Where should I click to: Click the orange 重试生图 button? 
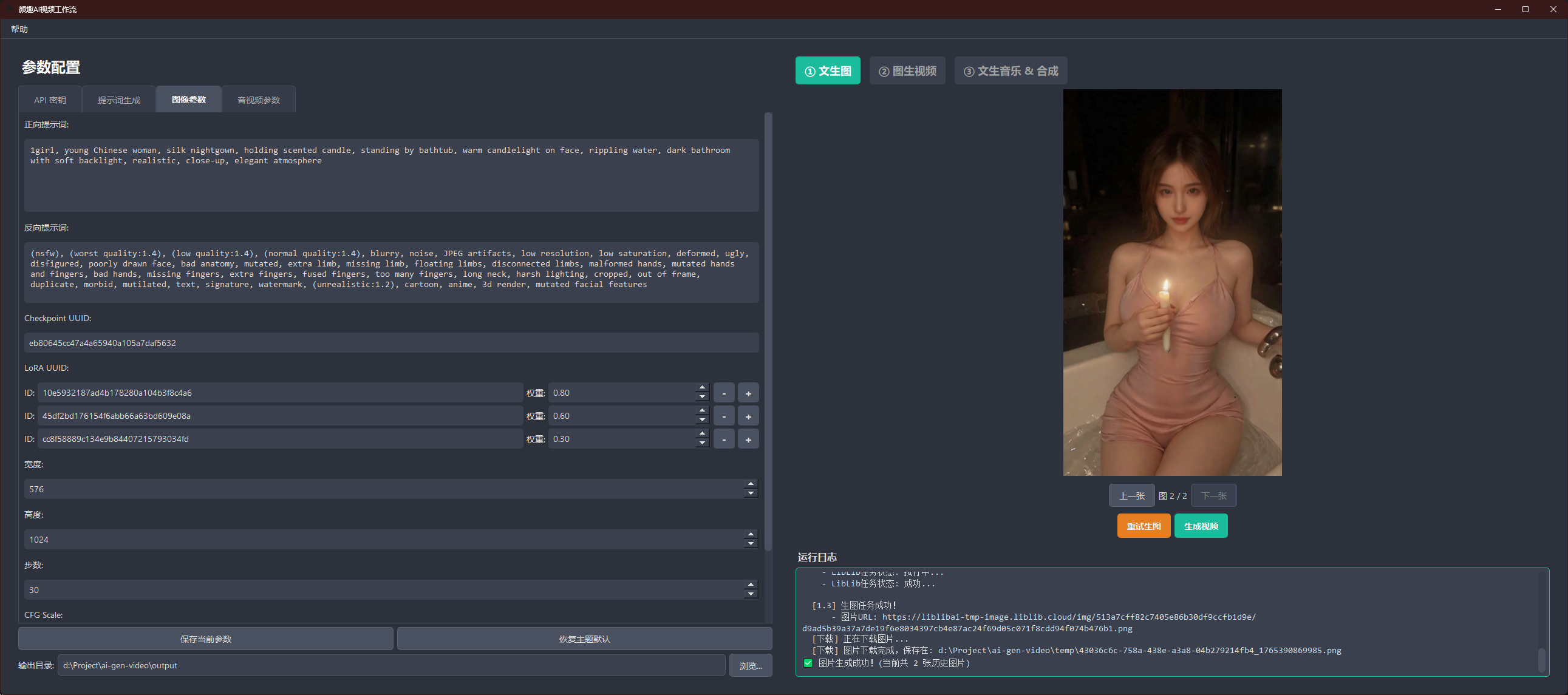point(1144,526)
